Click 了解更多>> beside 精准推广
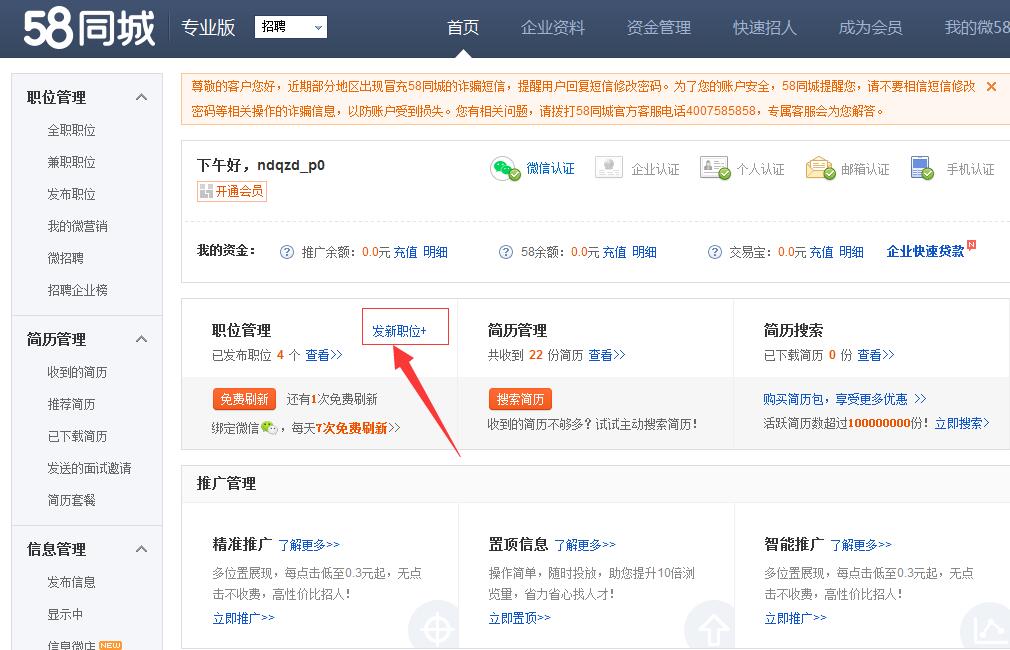The image size is (1010, 650). point(309,545)
